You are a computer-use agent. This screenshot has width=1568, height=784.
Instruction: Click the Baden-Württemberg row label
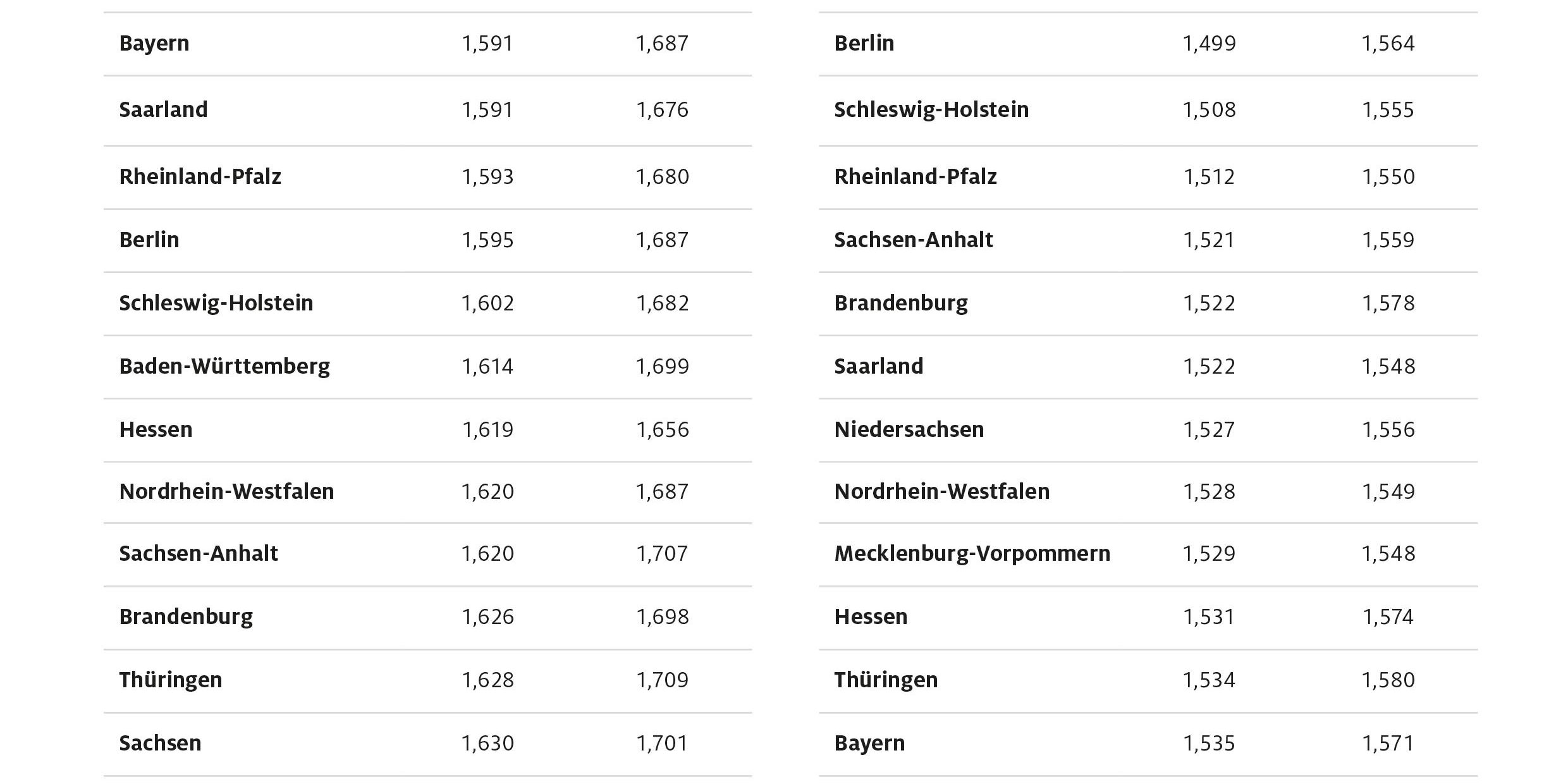tap(224, 367)
